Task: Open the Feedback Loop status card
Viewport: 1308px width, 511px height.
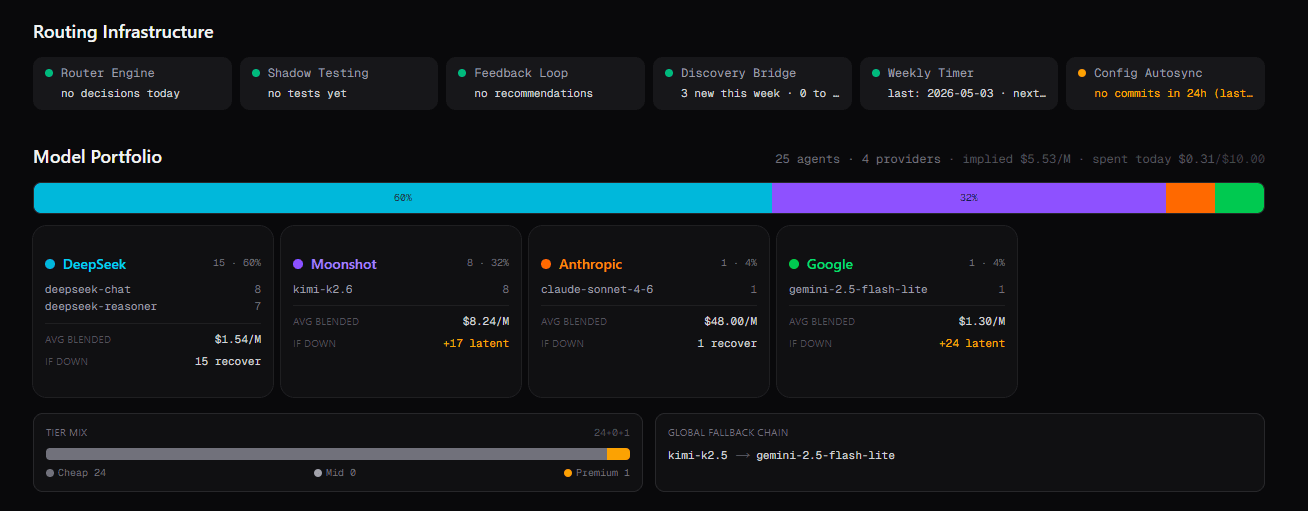Action: (545, 83)
